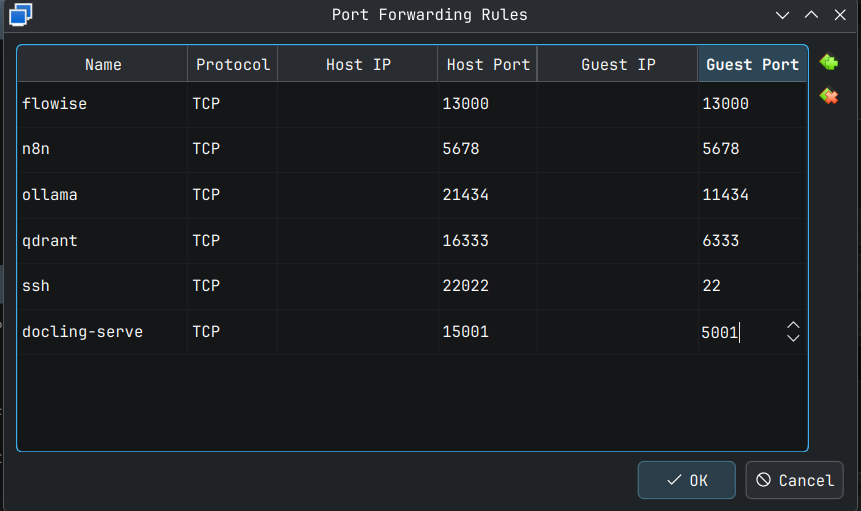Viewport: 861px width, 511px height.
Task: Click the Guest Port column header
Action: pyautogui.click(x=752, y=64)
